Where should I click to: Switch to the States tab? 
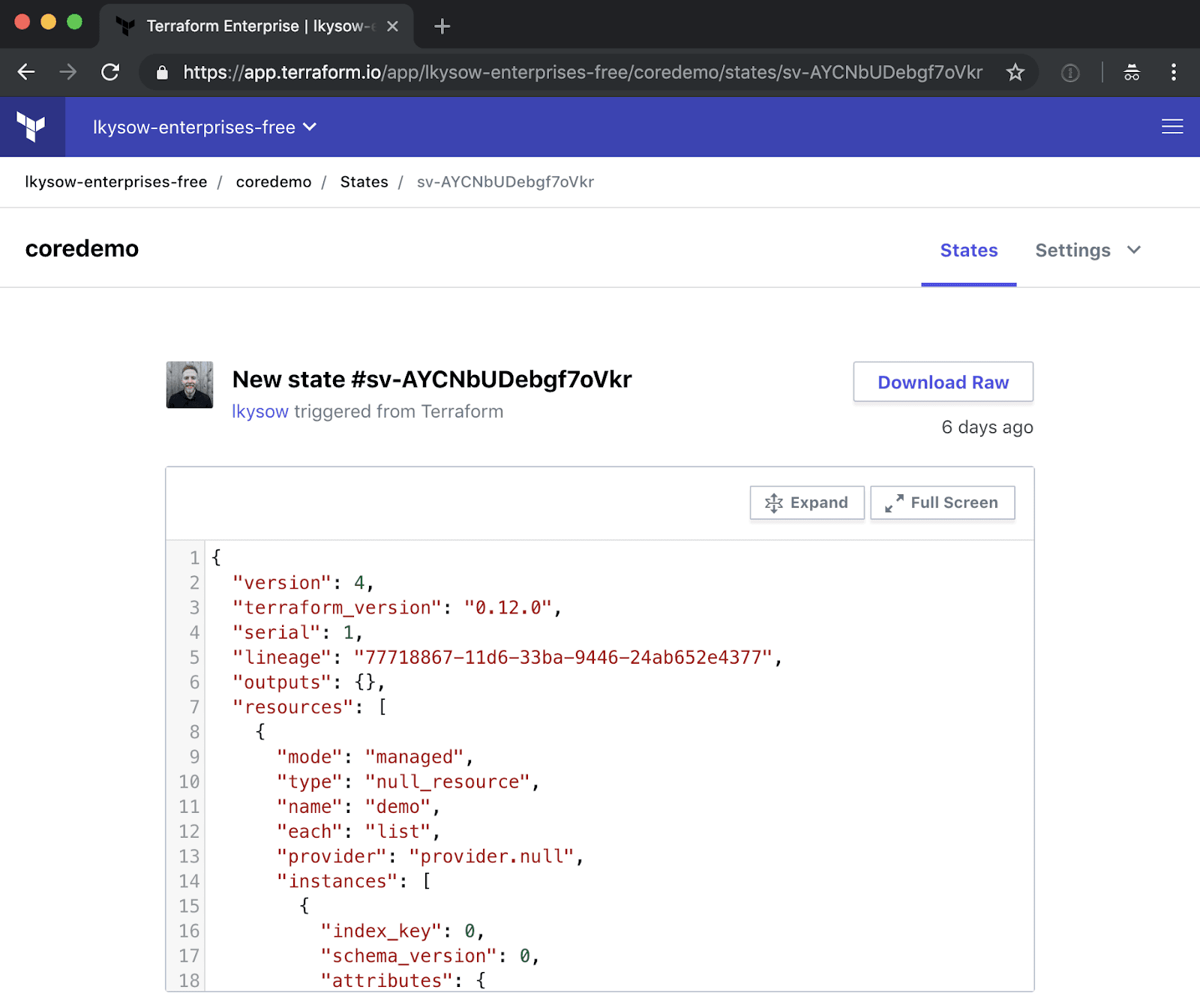point(968,250)
